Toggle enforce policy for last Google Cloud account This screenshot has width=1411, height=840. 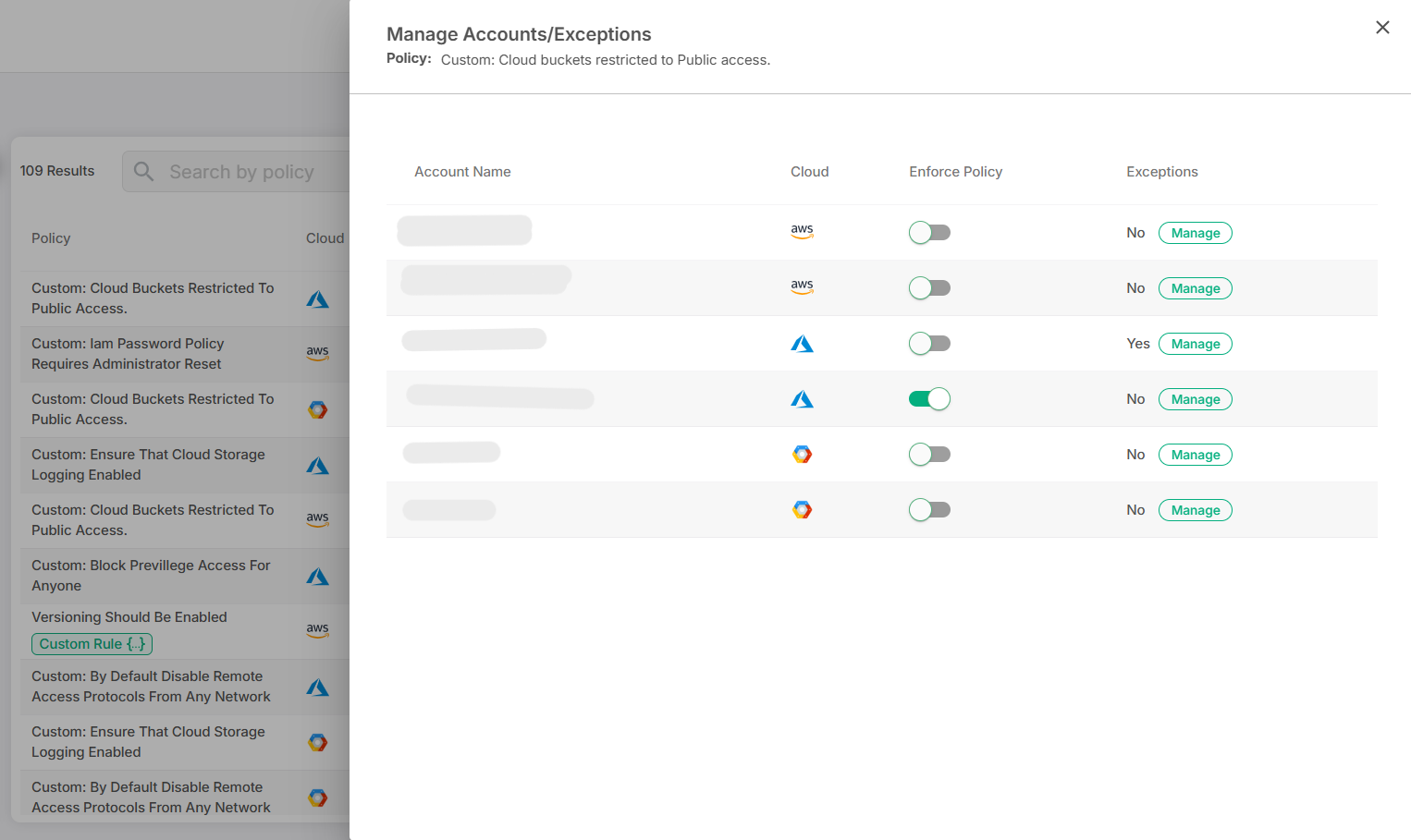click(929, 510)
